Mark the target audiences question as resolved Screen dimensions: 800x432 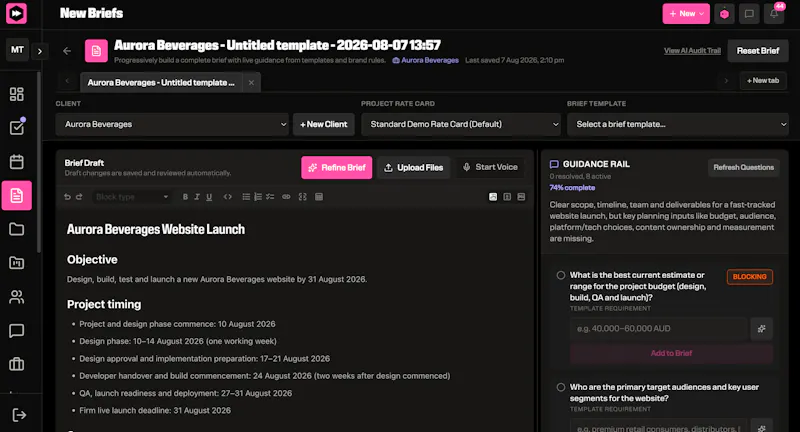(561, 388)
